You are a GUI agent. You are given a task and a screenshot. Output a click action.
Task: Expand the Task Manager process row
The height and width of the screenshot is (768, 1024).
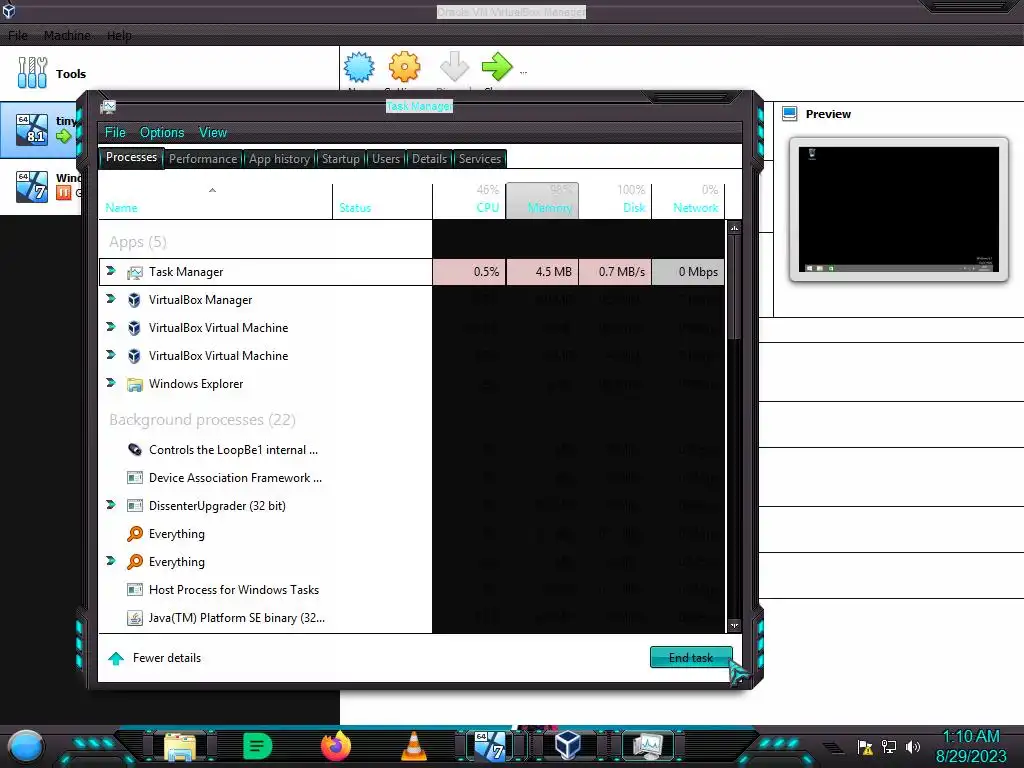click(x=111, y=271)
